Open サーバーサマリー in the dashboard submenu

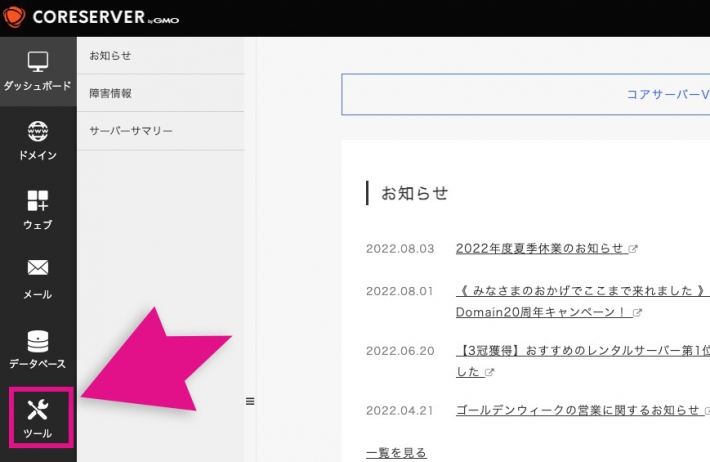click(x=130, y=131)
